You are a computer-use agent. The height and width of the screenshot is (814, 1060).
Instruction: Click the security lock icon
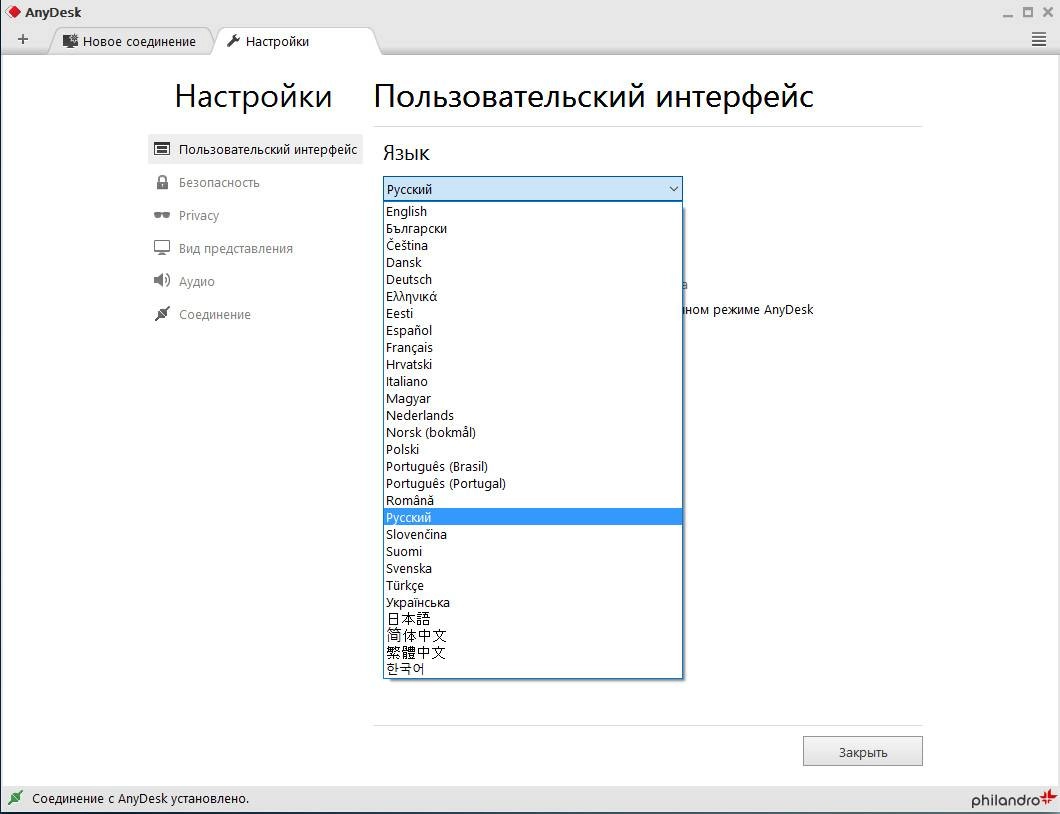162,182
